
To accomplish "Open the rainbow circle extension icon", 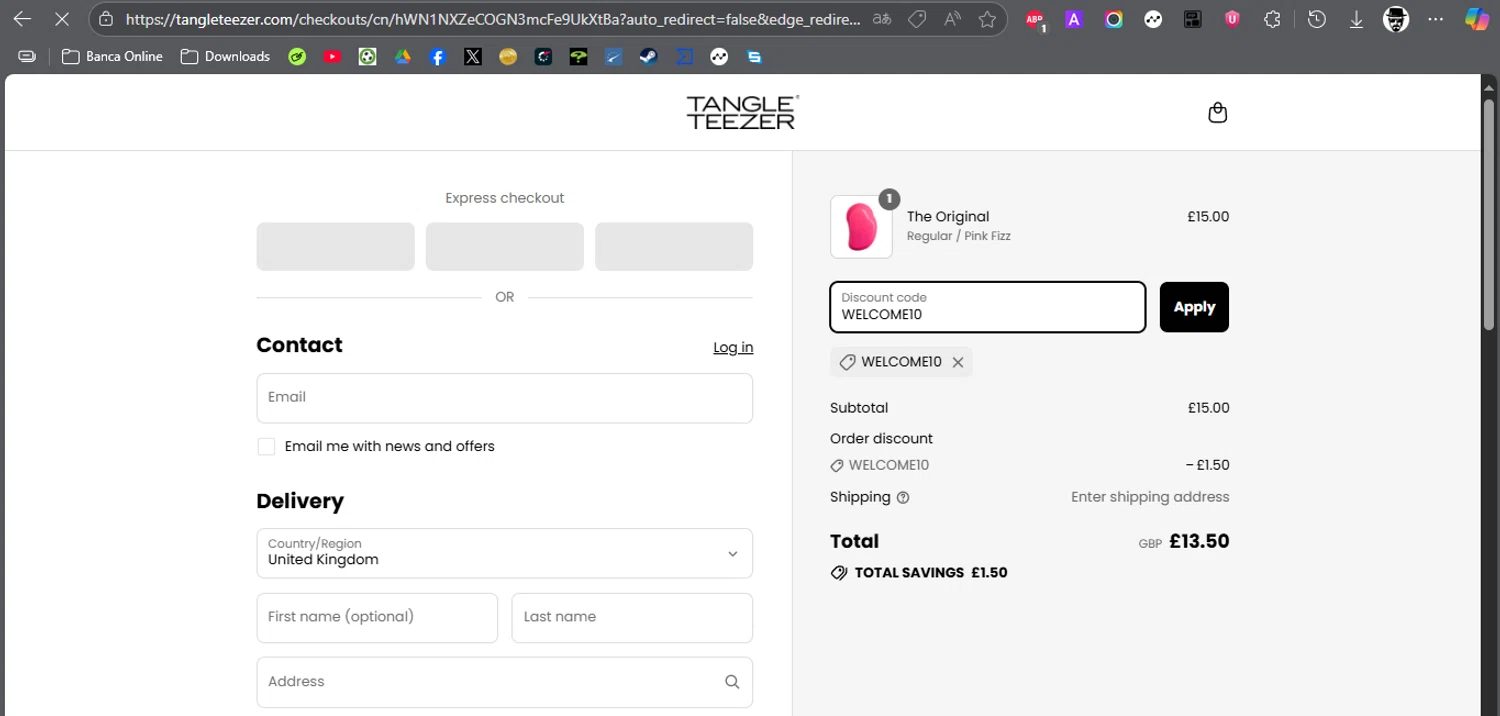I will 1113,19.
